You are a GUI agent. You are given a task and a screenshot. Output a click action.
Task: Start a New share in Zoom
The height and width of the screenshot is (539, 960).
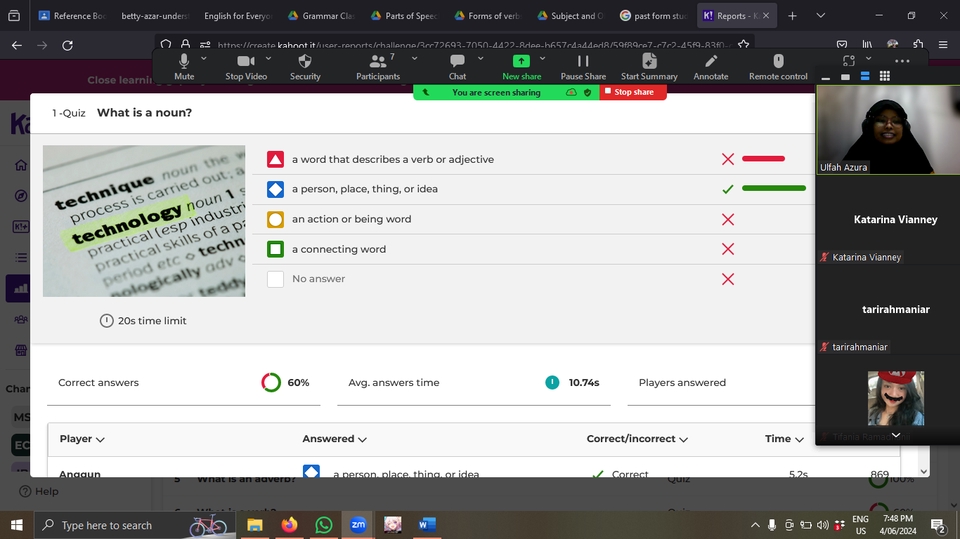[x=522, y=67]
